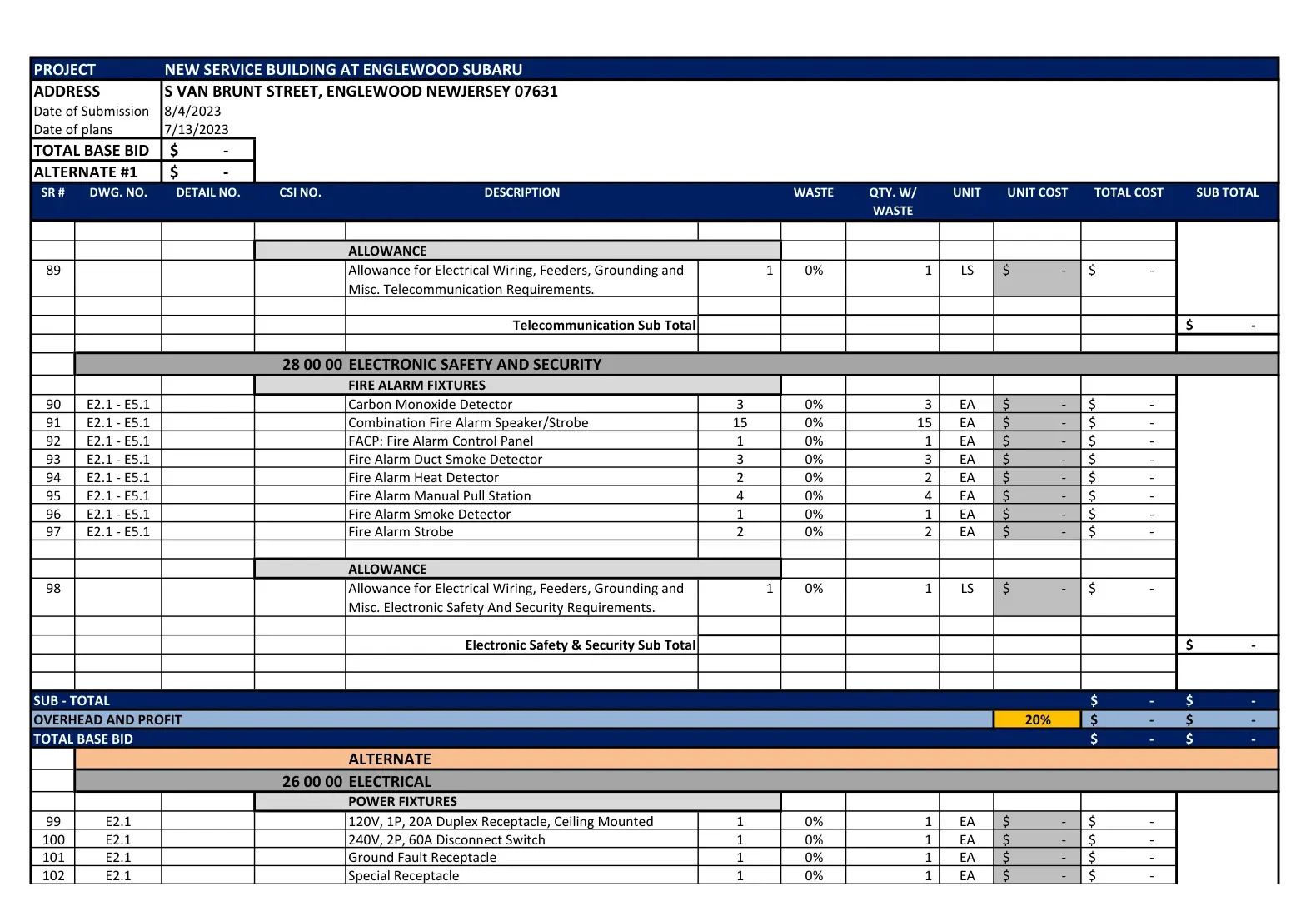
Task: Click the Carbon Monoxide Detector description
Action: pyautogui.click(x=521, y=404)
